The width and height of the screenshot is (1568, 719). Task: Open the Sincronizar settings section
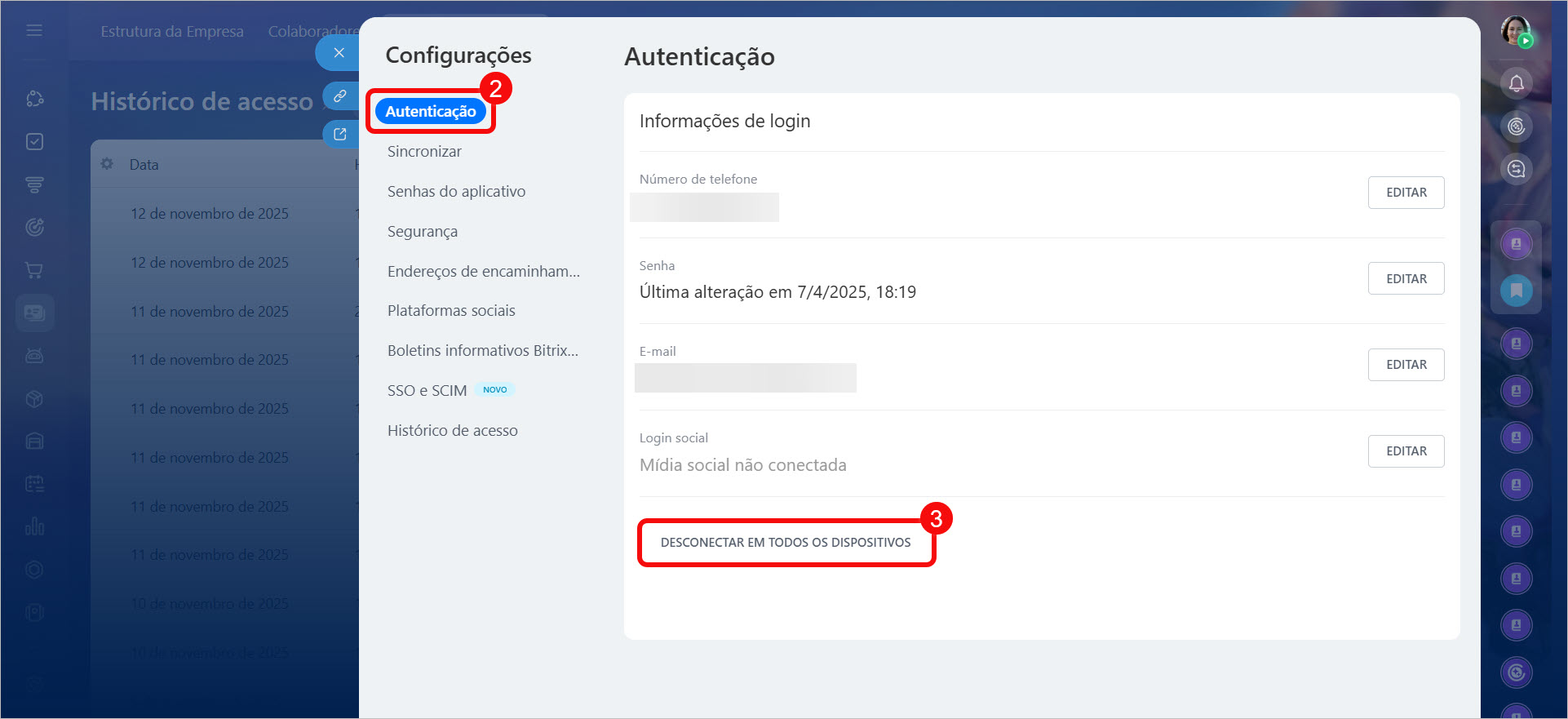point(424,152)
